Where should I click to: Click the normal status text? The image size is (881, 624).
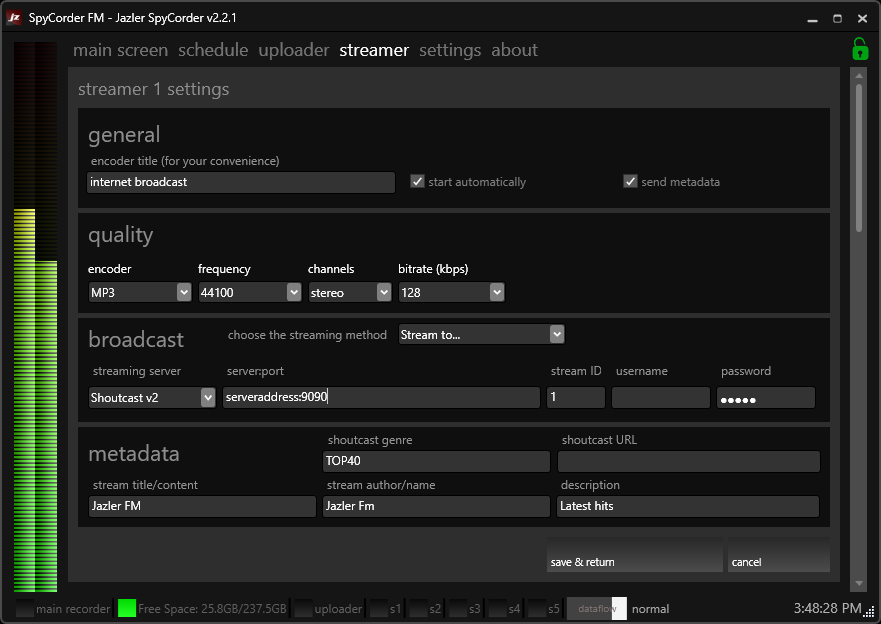pos(650,609)
